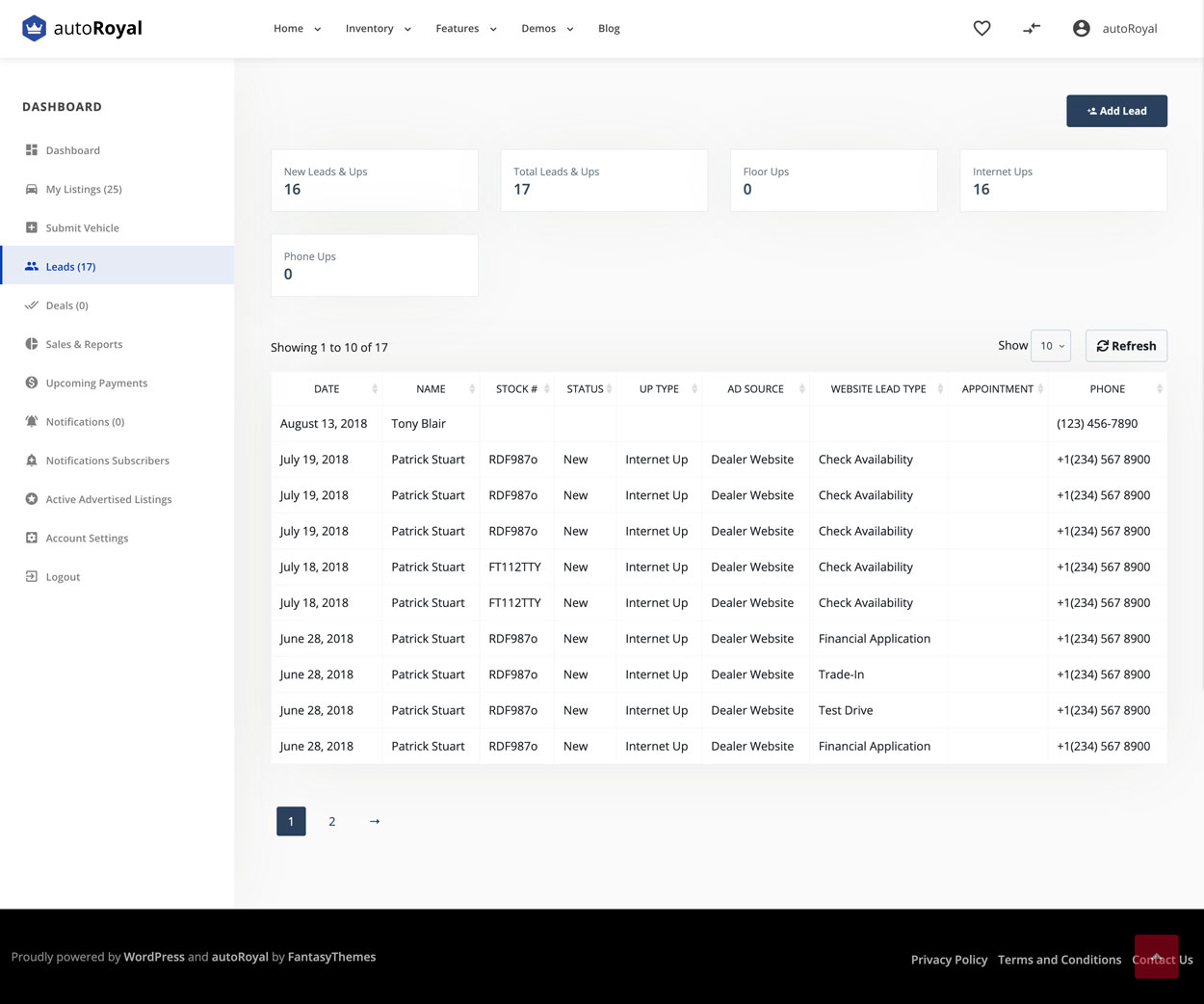The height and width of the screenshot is (1004, 1204).
Task: Open the FantasyThemes footer link
Action: 331,957
